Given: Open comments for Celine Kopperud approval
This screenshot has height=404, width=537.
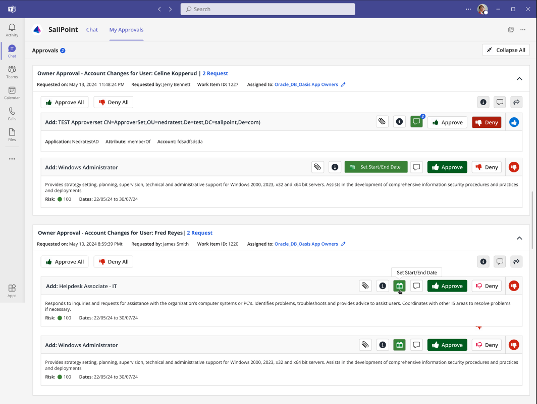Looking at the screenshot, I should (500, 102).
